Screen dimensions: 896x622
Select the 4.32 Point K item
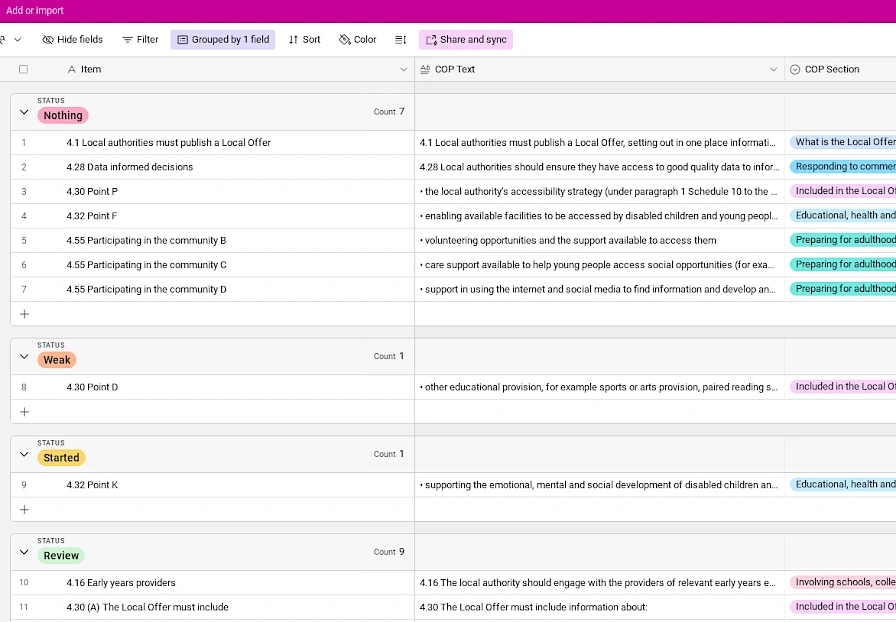pyautogui.click(x=92, y=485)
